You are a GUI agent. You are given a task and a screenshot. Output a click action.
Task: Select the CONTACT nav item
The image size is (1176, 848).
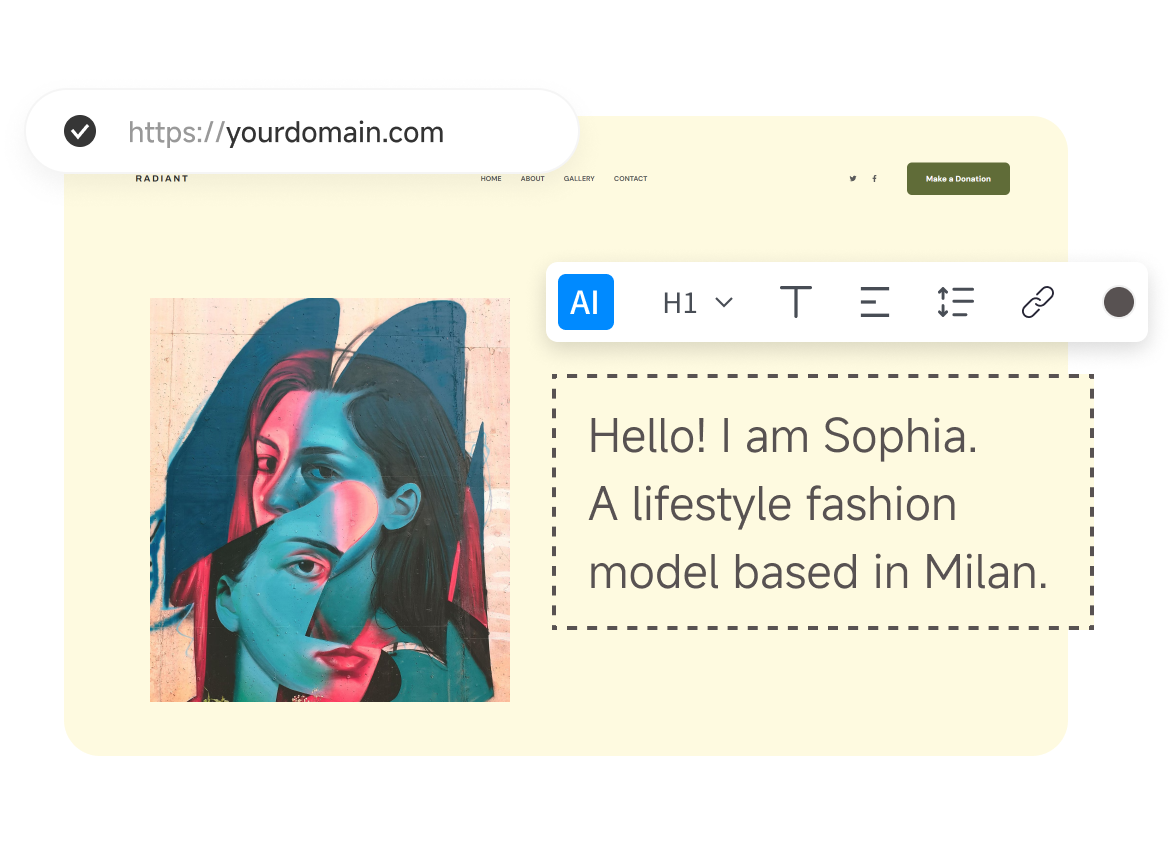630,179
